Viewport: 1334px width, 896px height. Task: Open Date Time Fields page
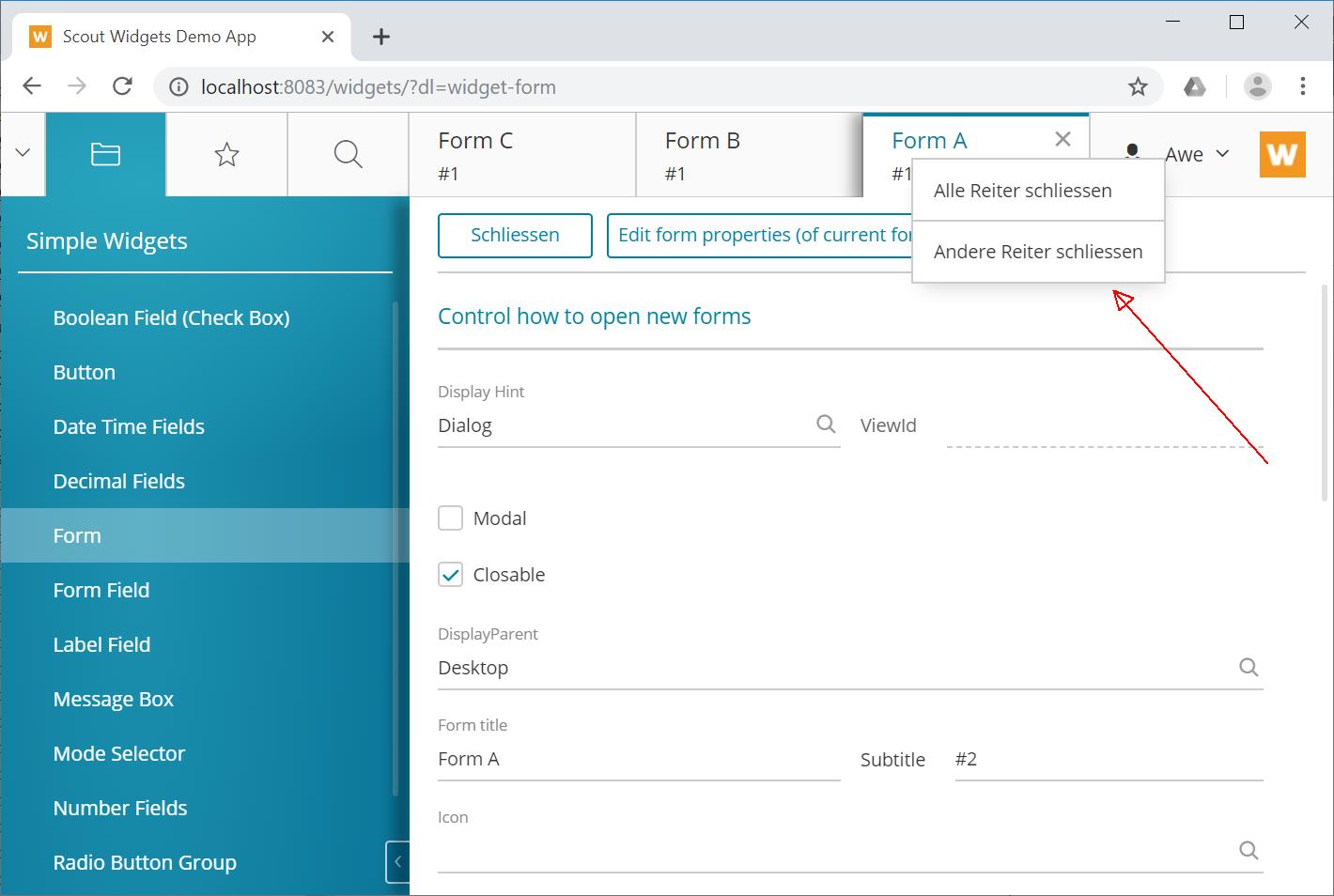click(x=129, y=426)
